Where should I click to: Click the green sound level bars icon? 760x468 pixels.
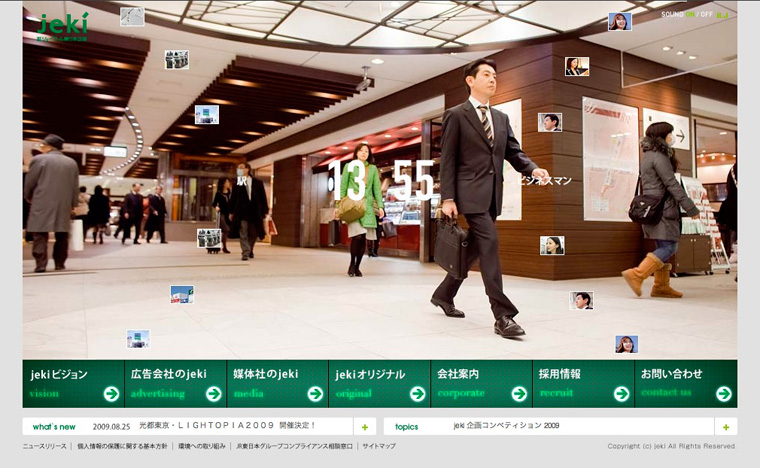click(x=722, y=15)
